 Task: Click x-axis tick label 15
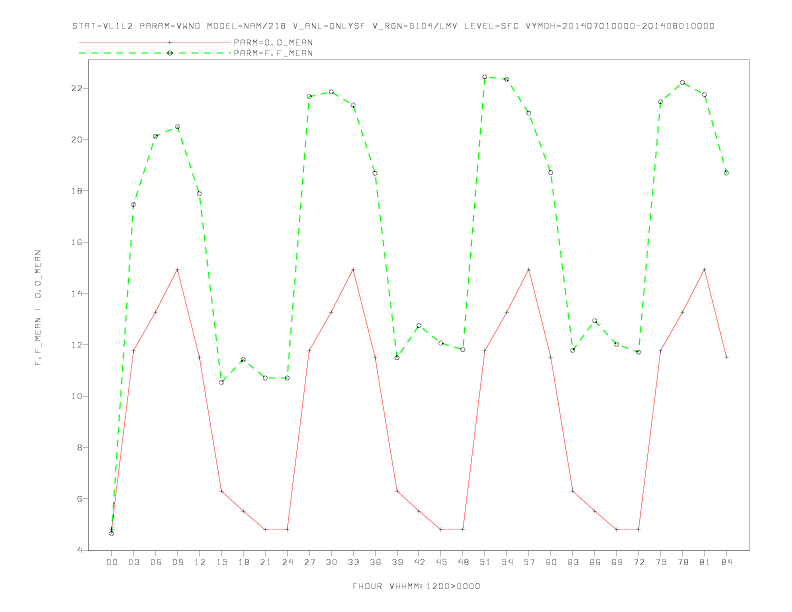coord(221,562)
